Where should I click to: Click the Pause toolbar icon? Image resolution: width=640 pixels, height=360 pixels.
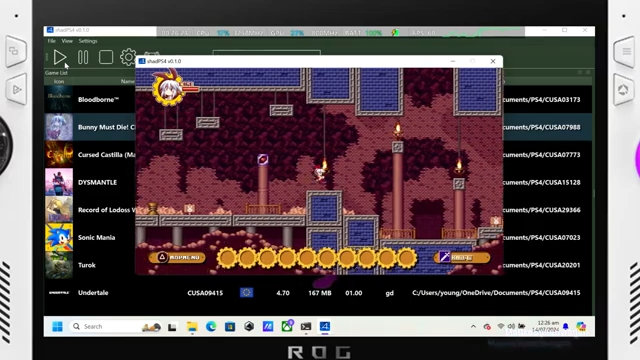point(83,57)
